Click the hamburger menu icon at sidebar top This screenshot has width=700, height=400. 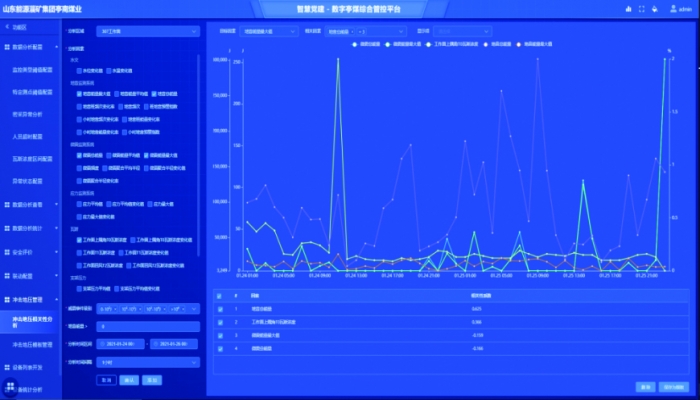[x=7, y=28]
